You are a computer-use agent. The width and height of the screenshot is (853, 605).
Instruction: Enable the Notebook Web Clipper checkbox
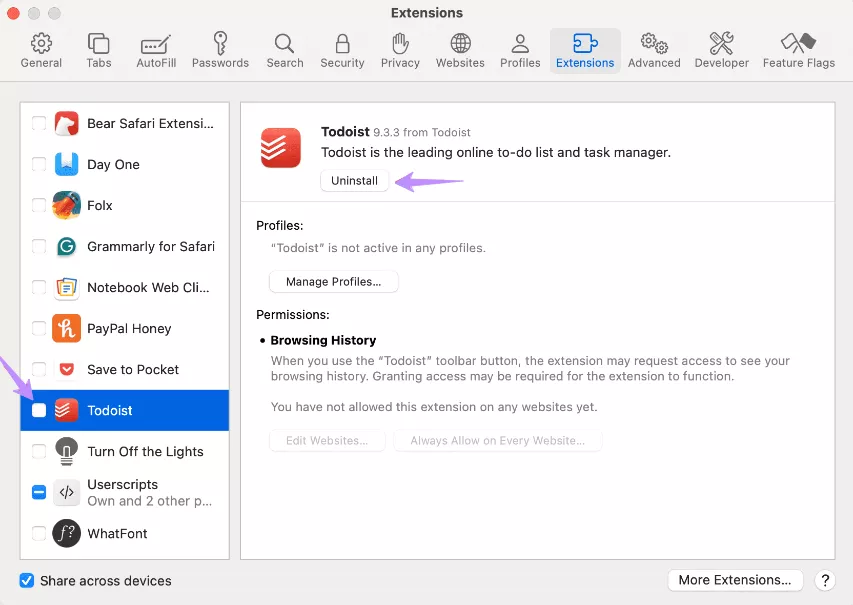point(39,287)
